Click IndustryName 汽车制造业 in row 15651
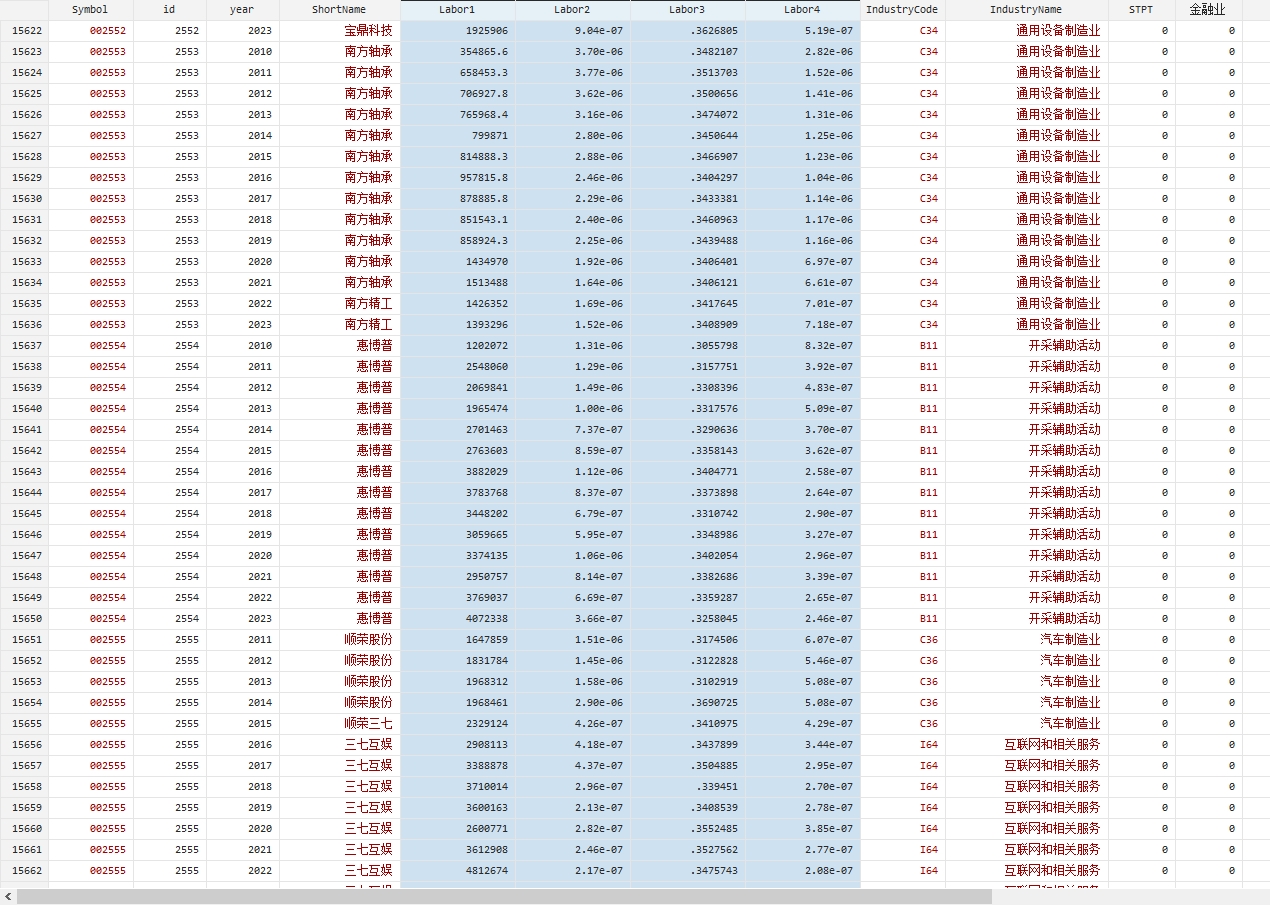The width and height of the screenshot is (1270, 905). pos(1070,640)
